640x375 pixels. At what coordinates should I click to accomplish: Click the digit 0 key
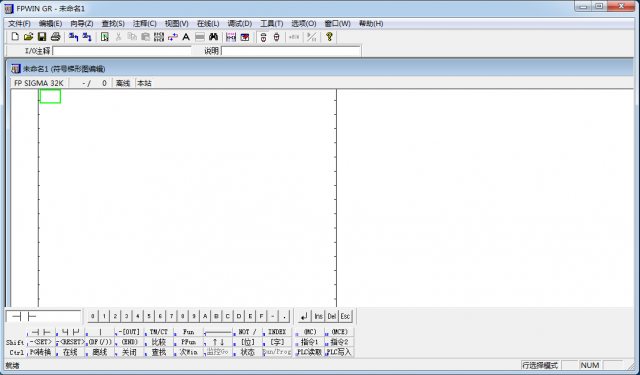point(93,316)
